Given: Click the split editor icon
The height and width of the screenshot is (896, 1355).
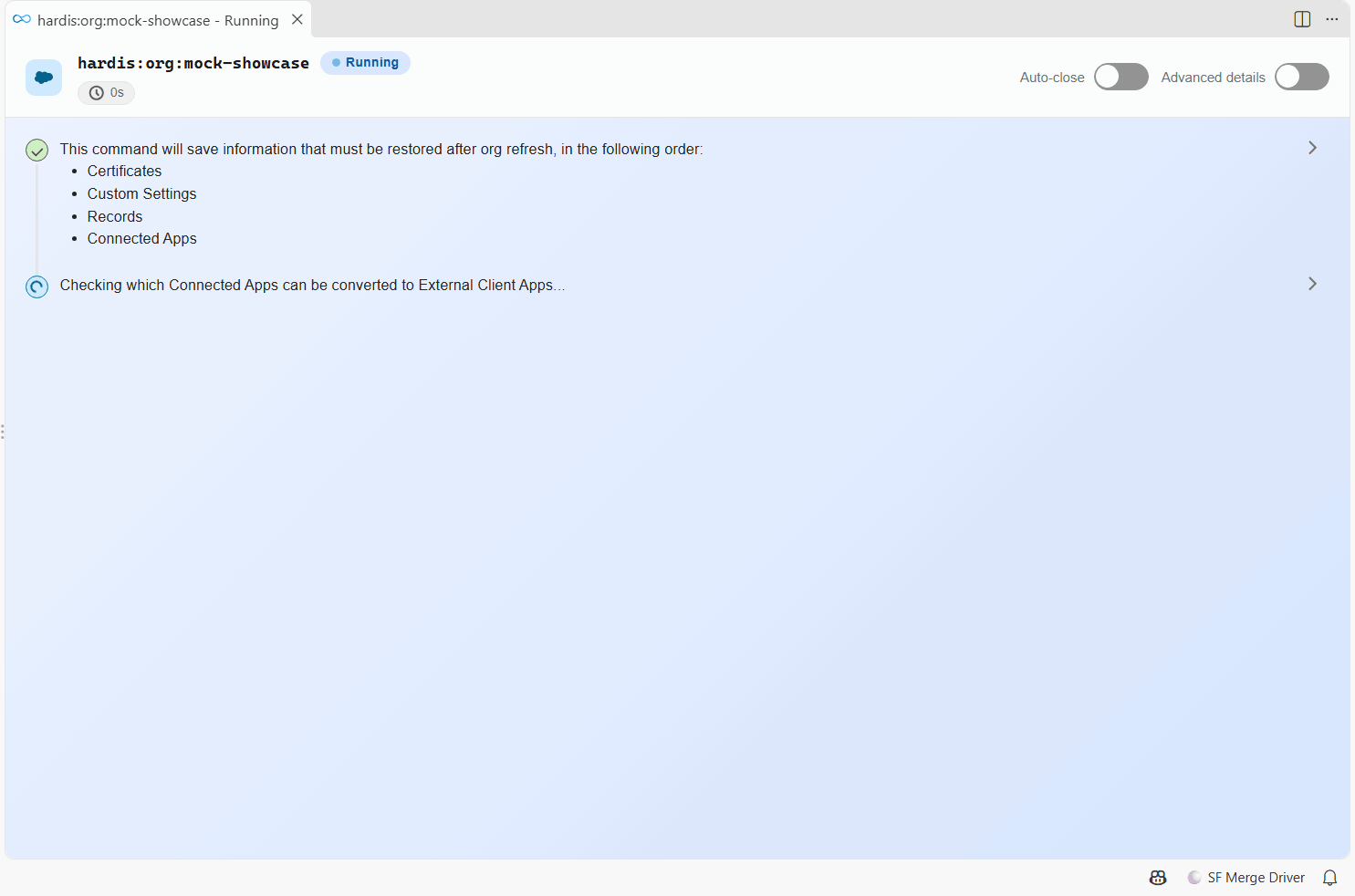Looking at the screenshot, I should (x=1302, y=19).
